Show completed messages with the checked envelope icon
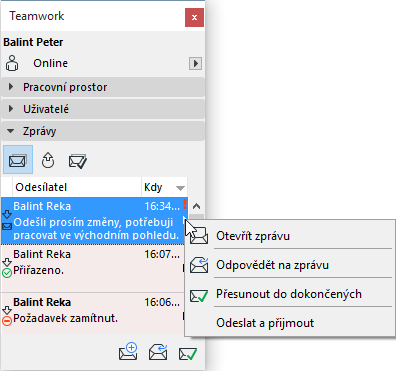This screenshot has height=371, width=396. [78, 161]
